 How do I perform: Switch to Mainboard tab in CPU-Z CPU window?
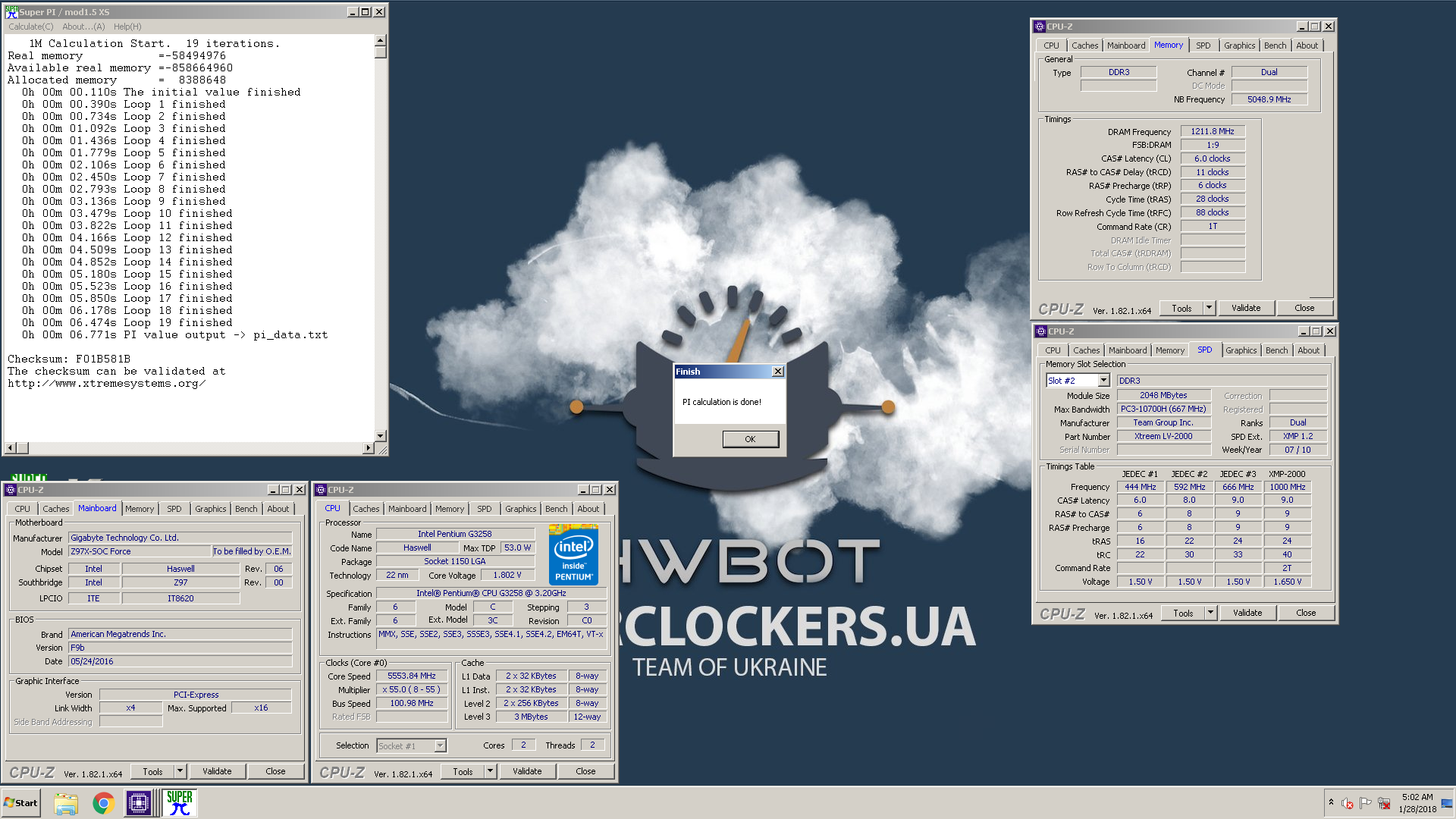pyautogui.click(x=407, y=509)
